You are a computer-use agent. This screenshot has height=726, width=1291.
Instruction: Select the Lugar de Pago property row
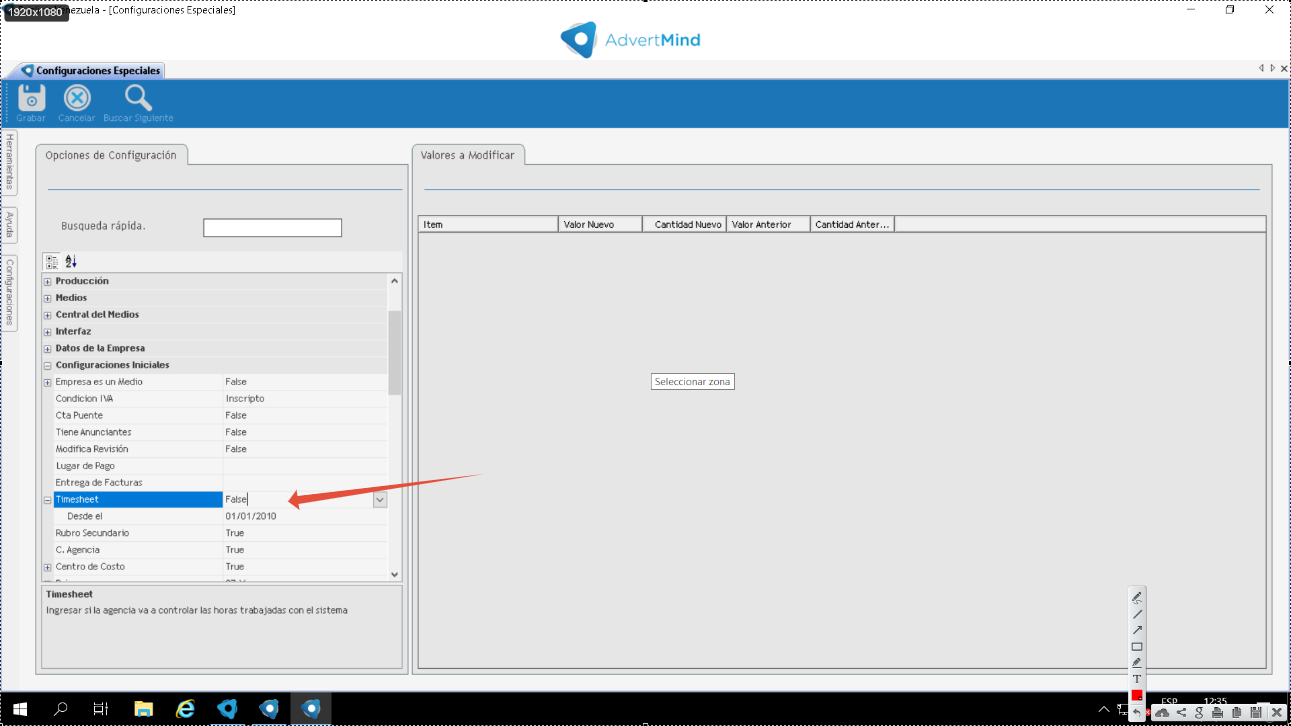pos(220,466)
